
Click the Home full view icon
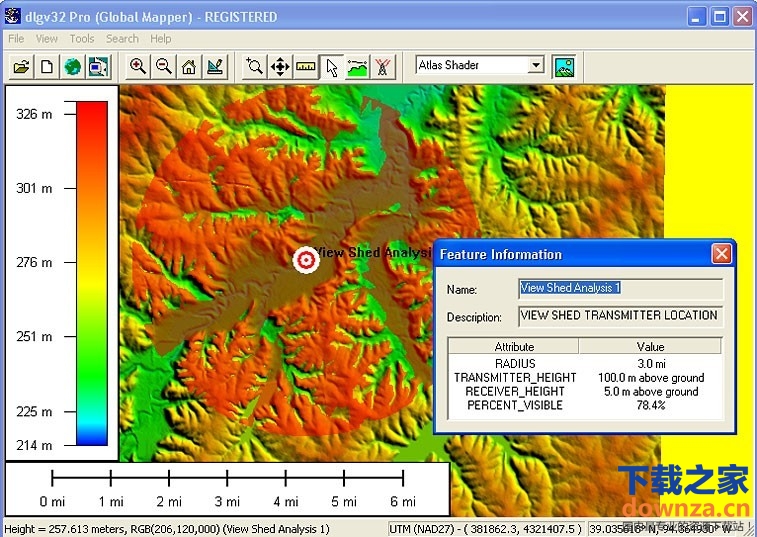click(x=189, y=67)
